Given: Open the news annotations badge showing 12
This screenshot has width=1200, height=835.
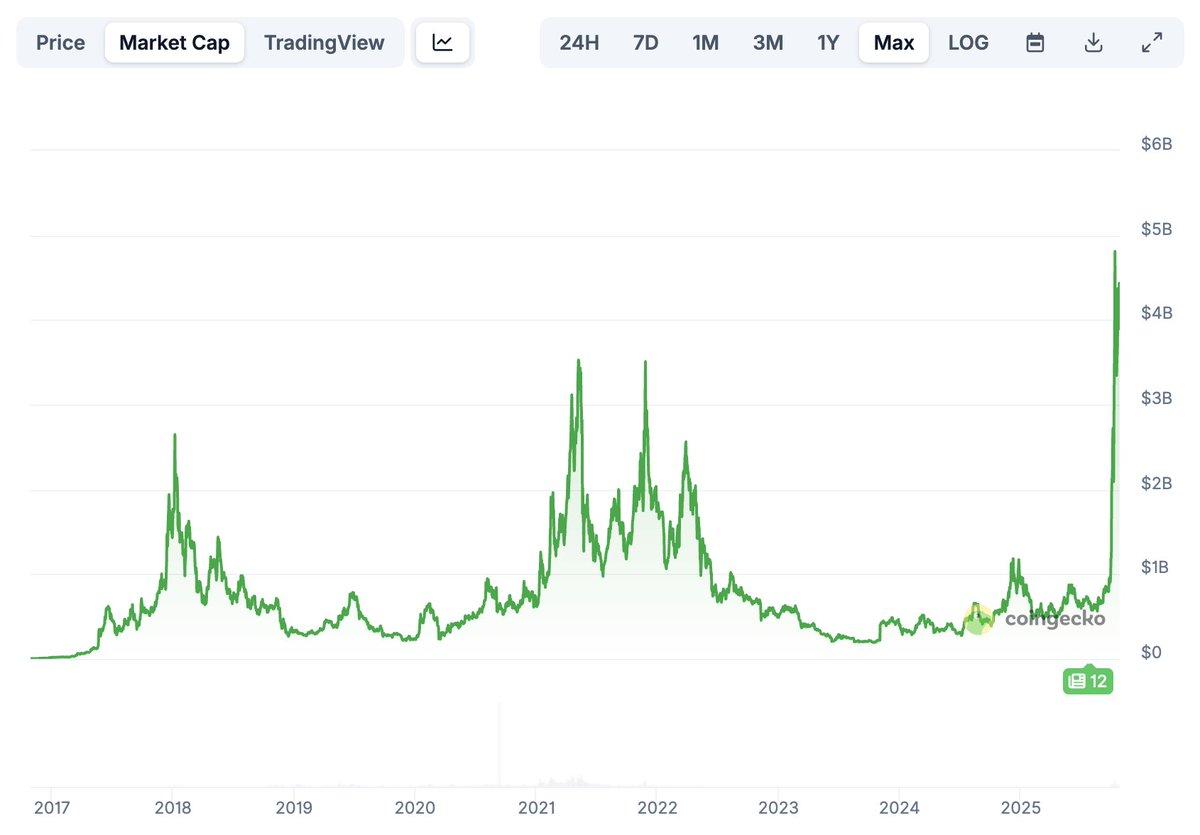Looking at the screenshot, I should coord(1088,681).
